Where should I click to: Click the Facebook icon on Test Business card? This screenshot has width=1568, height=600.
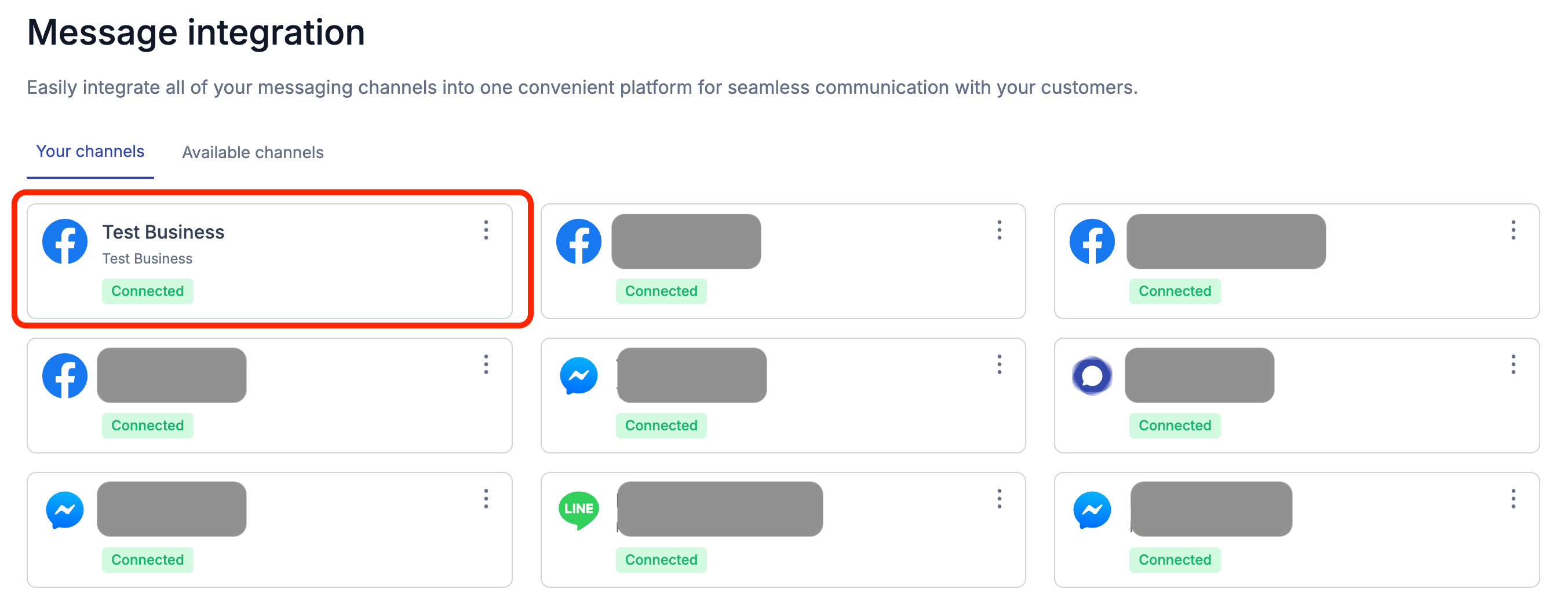point(64,242)
